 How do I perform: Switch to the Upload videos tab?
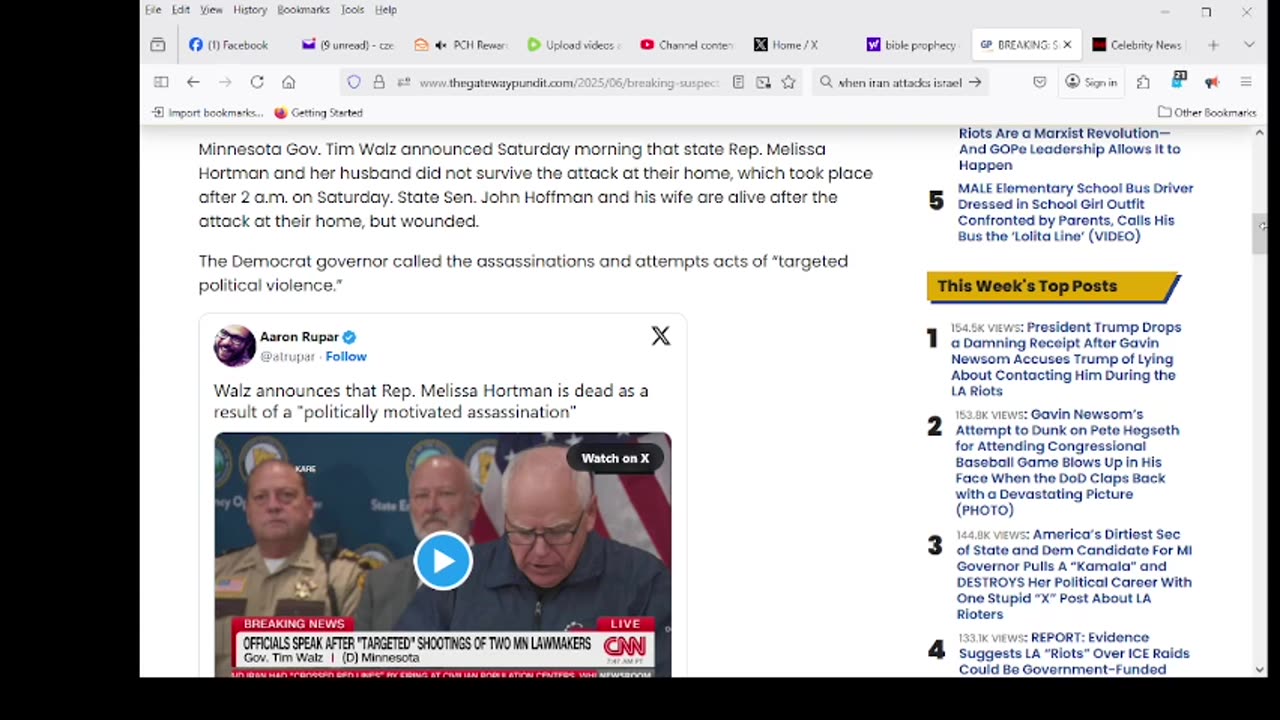point(575,45)
